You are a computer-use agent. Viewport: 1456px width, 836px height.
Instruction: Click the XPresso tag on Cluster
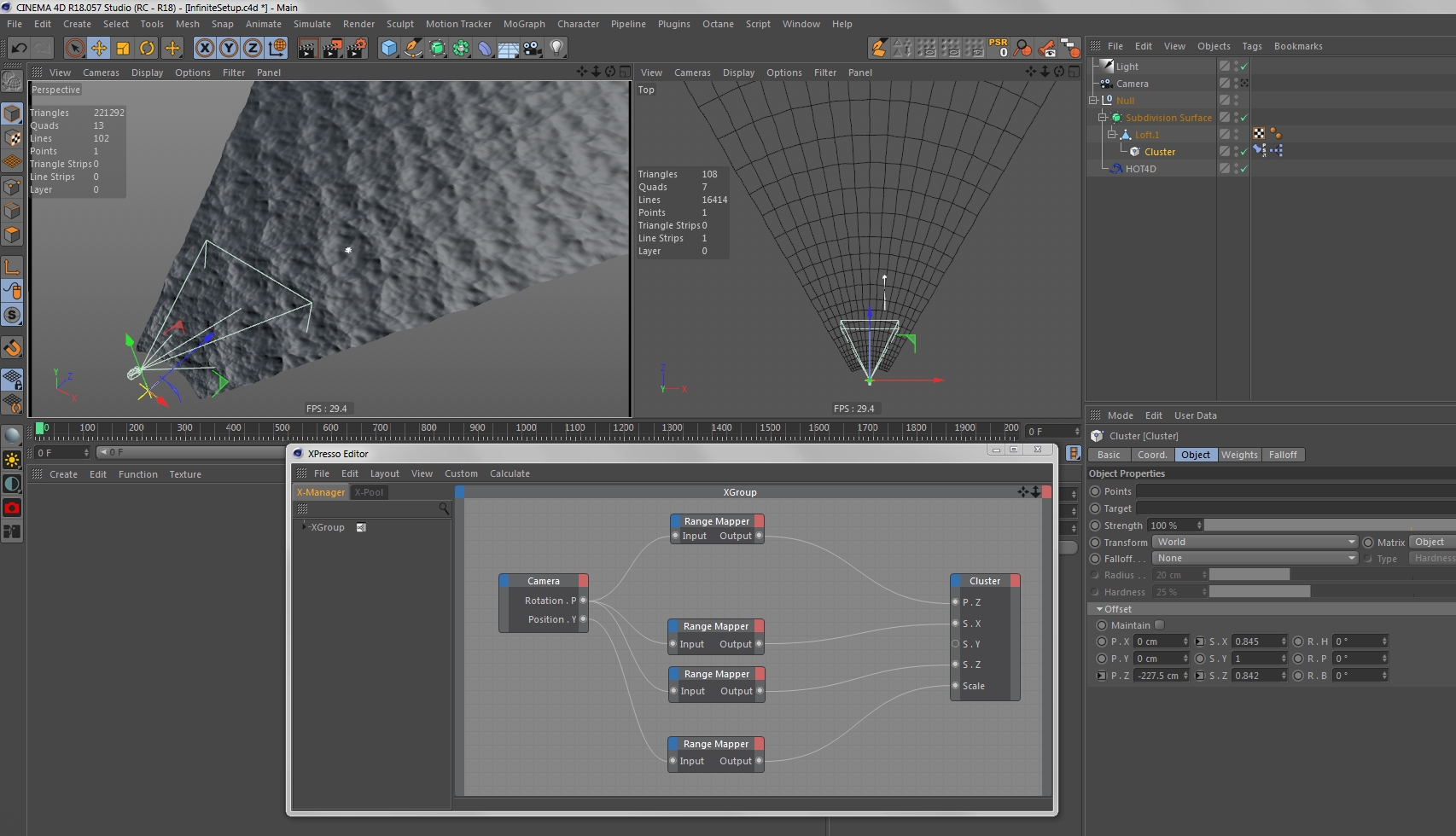coord(1276,151)
